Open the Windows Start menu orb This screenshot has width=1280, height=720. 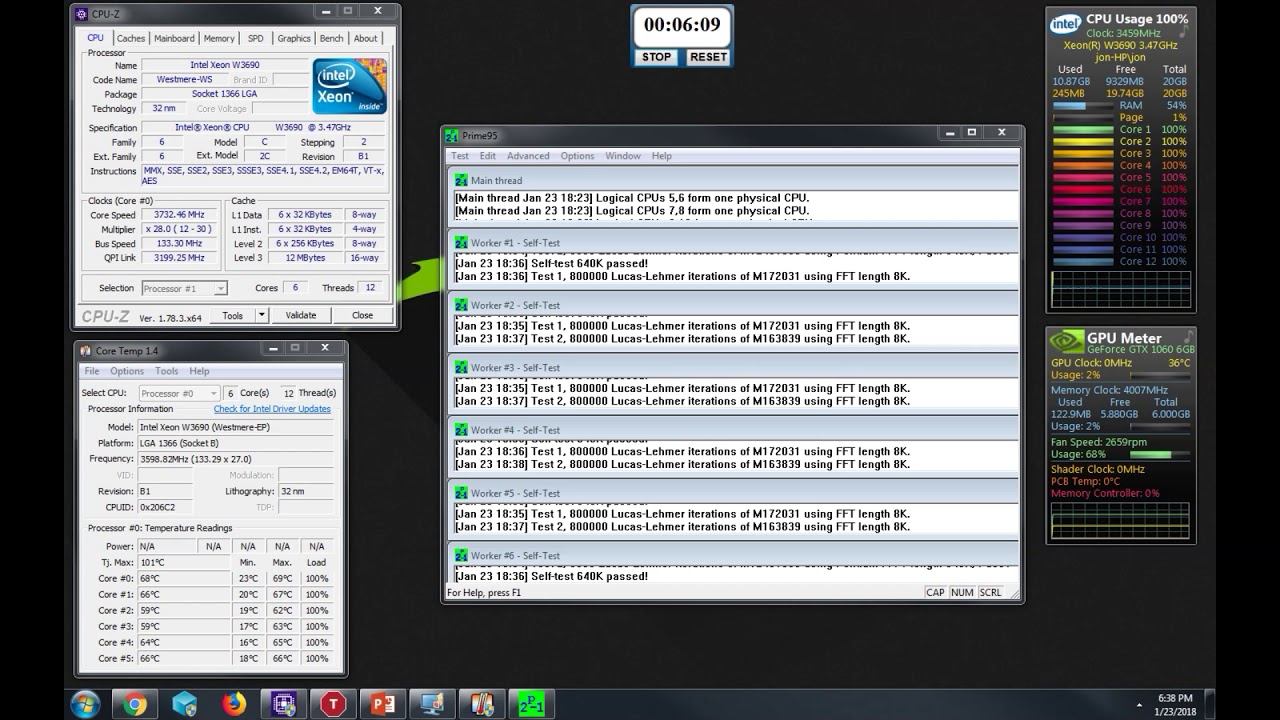85,704
